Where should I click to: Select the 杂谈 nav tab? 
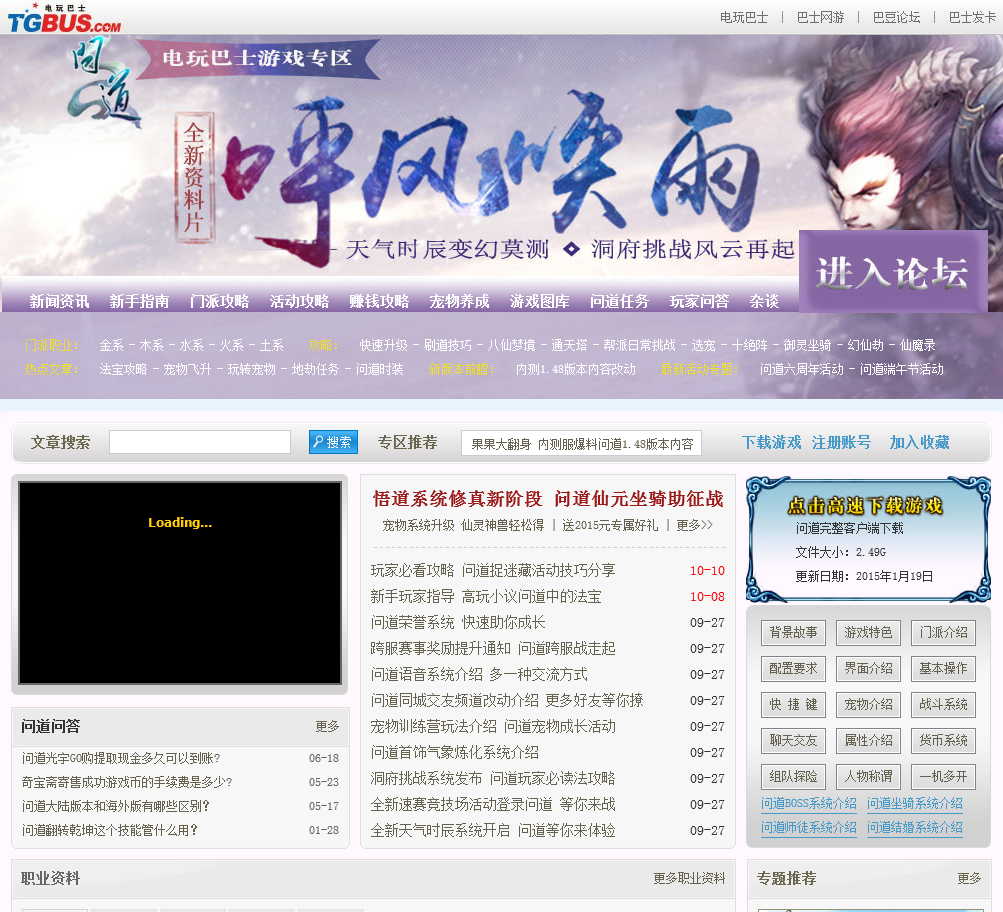764,301
